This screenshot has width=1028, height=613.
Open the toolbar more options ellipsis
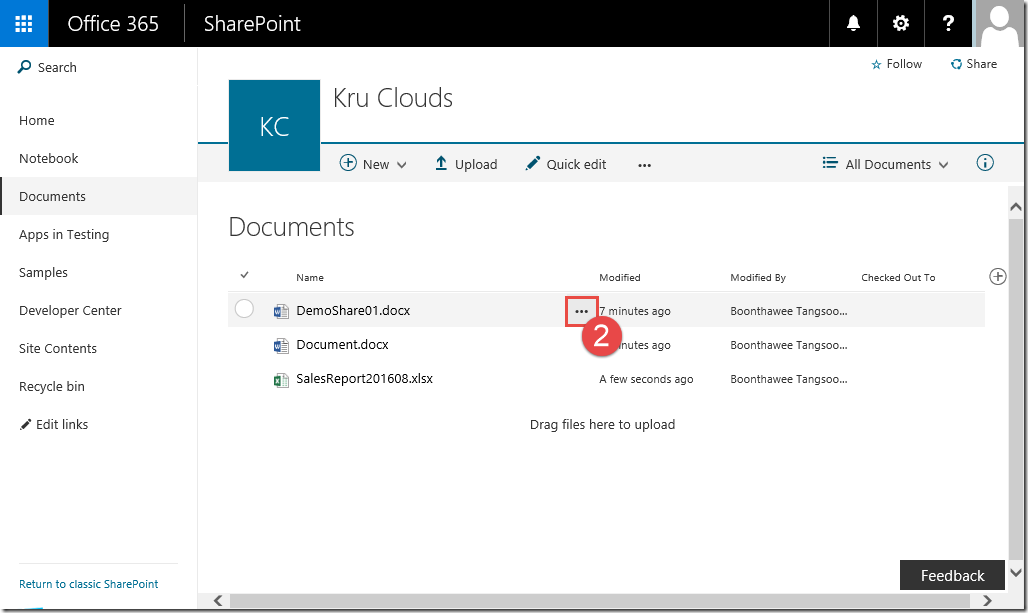(644, 165)
